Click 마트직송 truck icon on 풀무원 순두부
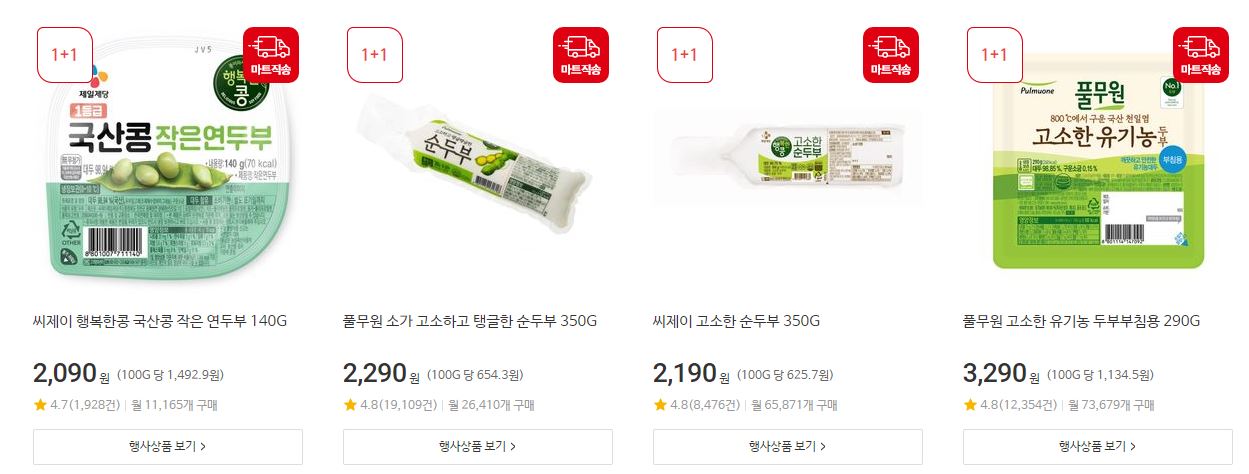 pos(581,54)
